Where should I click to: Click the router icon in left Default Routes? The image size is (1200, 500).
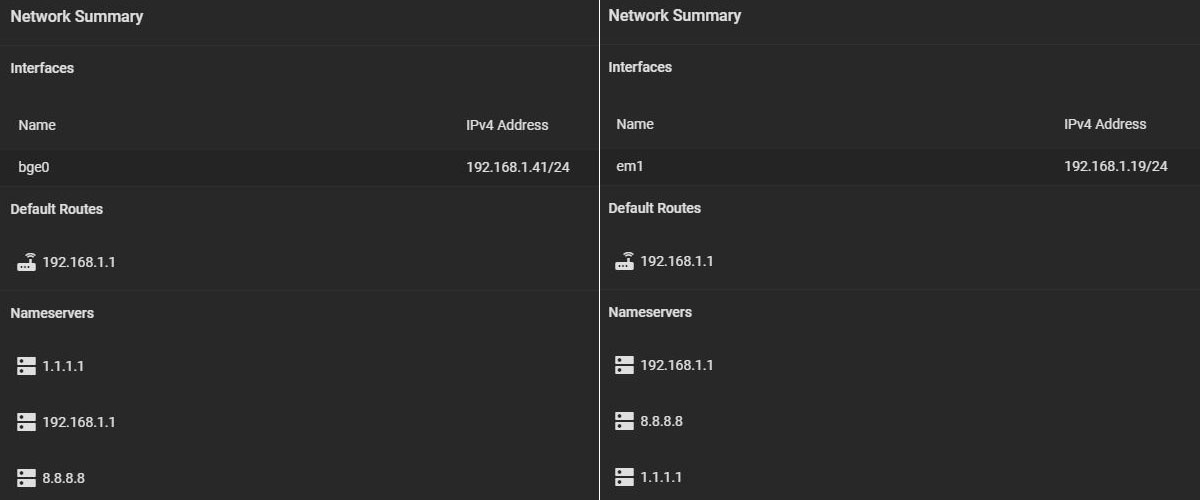(x=27, y=262)
